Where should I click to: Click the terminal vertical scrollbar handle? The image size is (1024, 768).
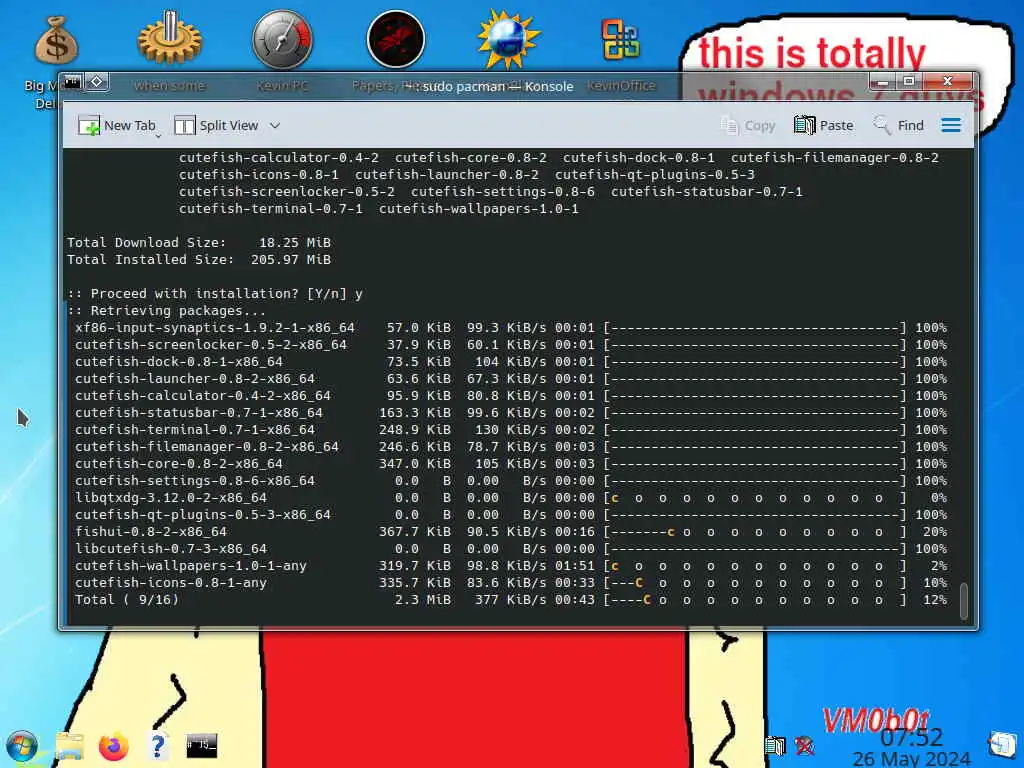coord(964,601)
